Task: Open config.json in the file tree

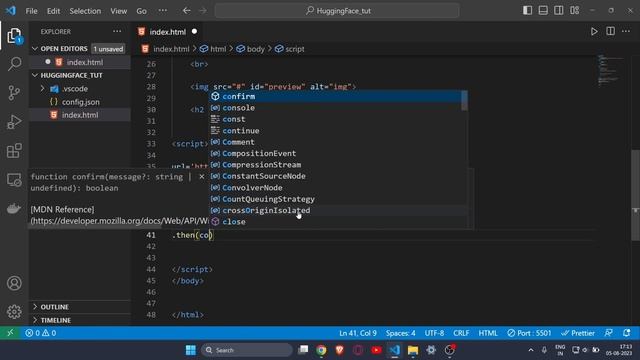Action: pos(80,102)
